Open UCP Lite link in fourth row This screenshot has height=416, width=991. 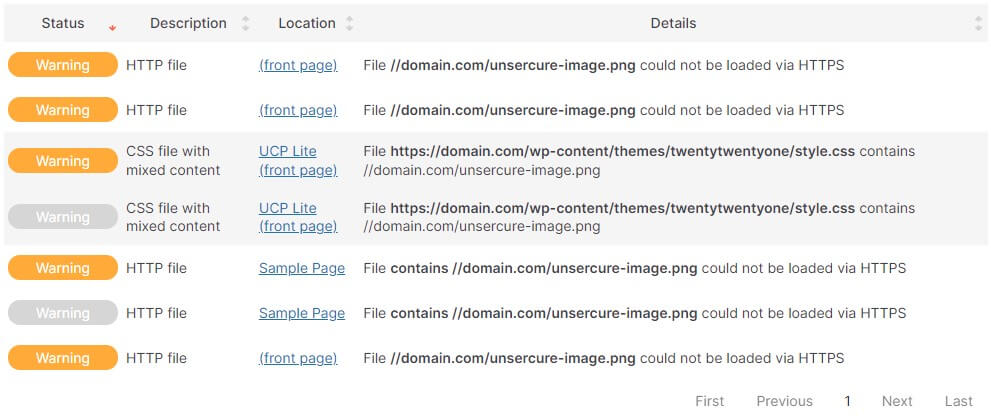pos(287,208)
